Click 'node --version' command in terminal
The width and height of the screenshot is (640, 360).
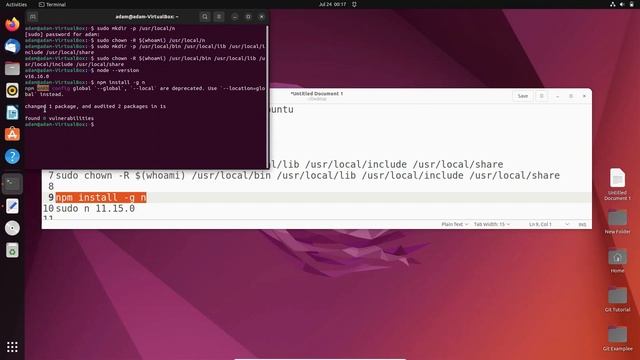[x=118, y=70]
